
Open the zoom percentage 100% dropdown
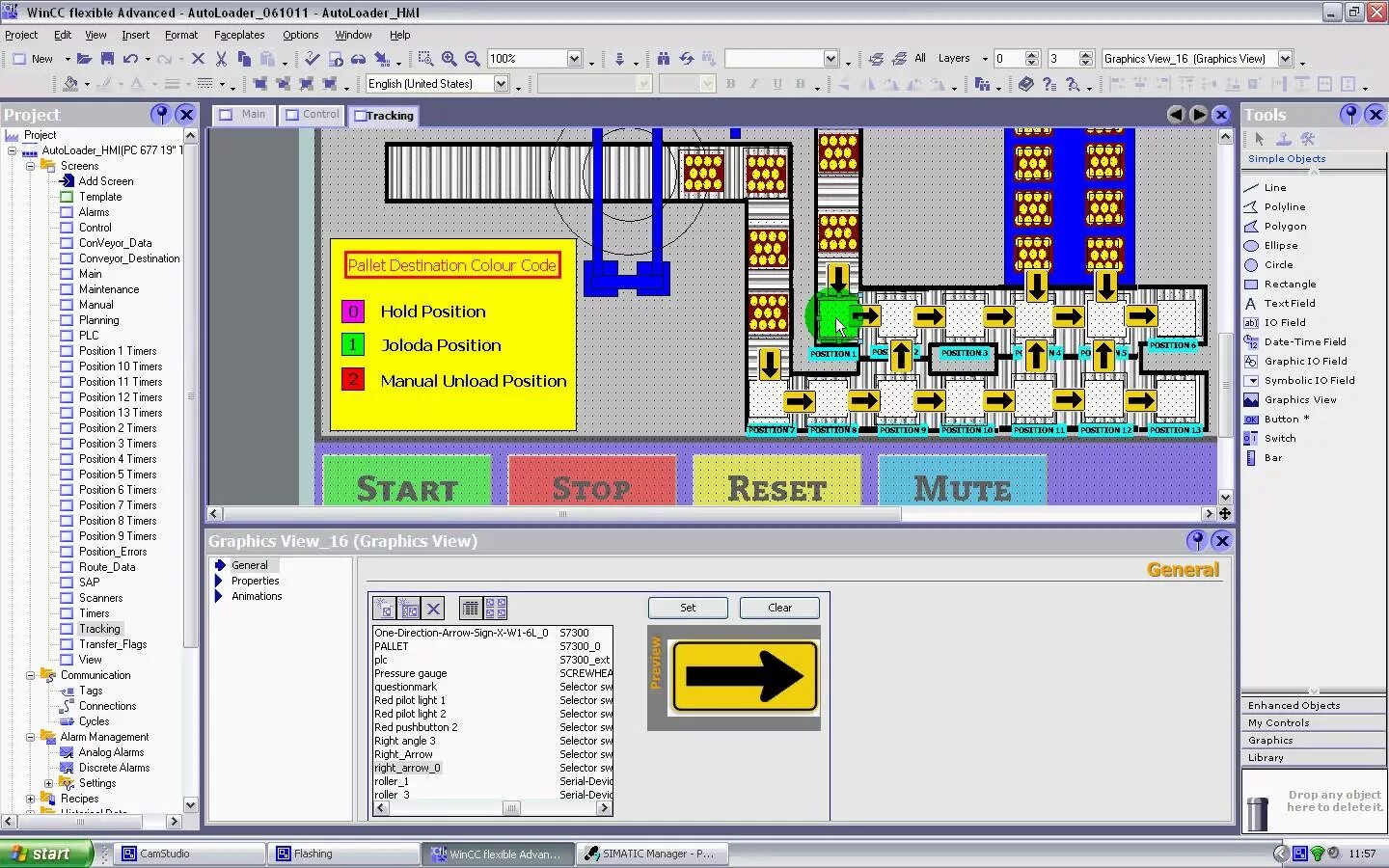[574, 59]
